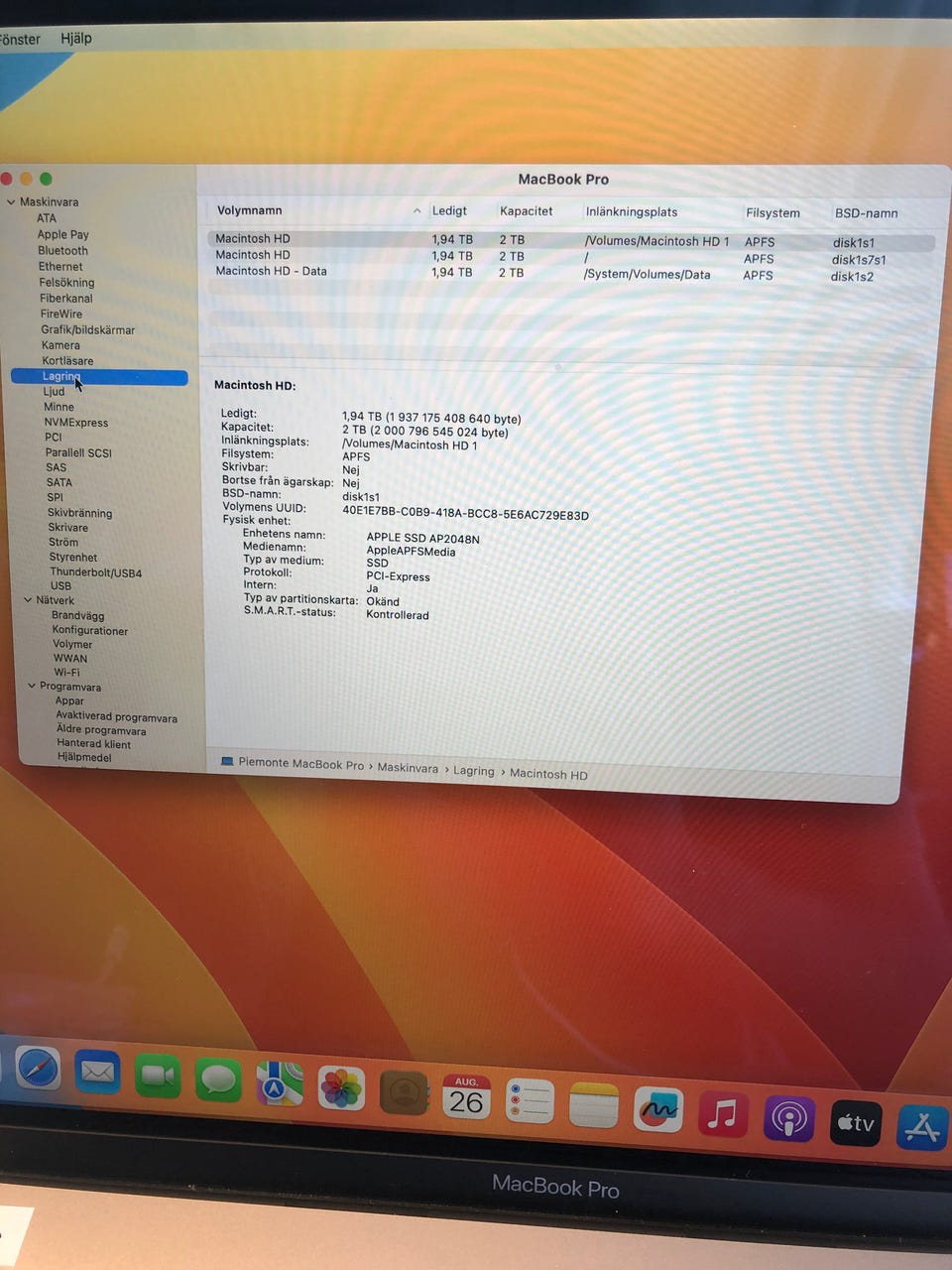Open the Notes app in the Dock
The image size is (952, 1270).
click(x=594, y=1105)
